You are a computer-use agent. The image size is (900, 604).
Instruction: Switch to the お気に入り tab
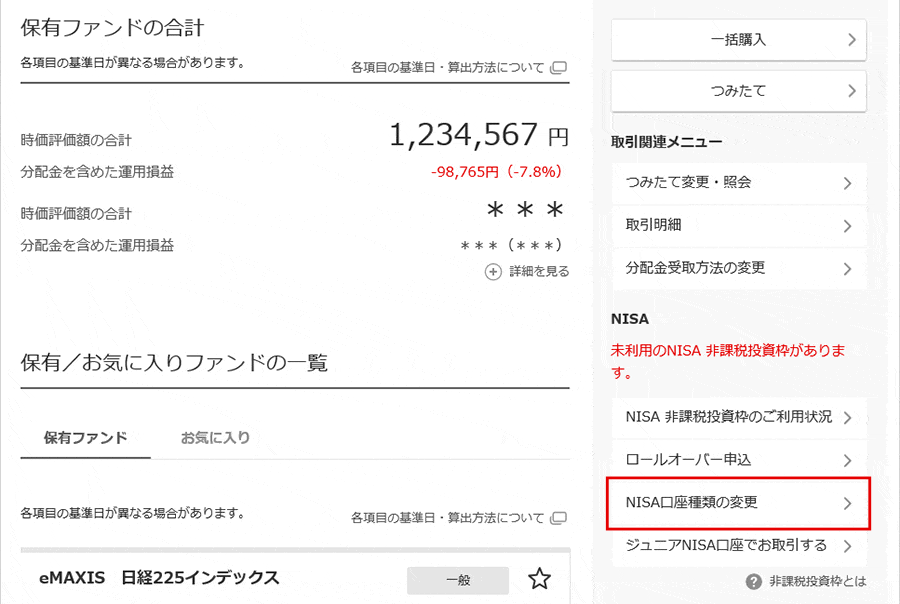[215, 437]
